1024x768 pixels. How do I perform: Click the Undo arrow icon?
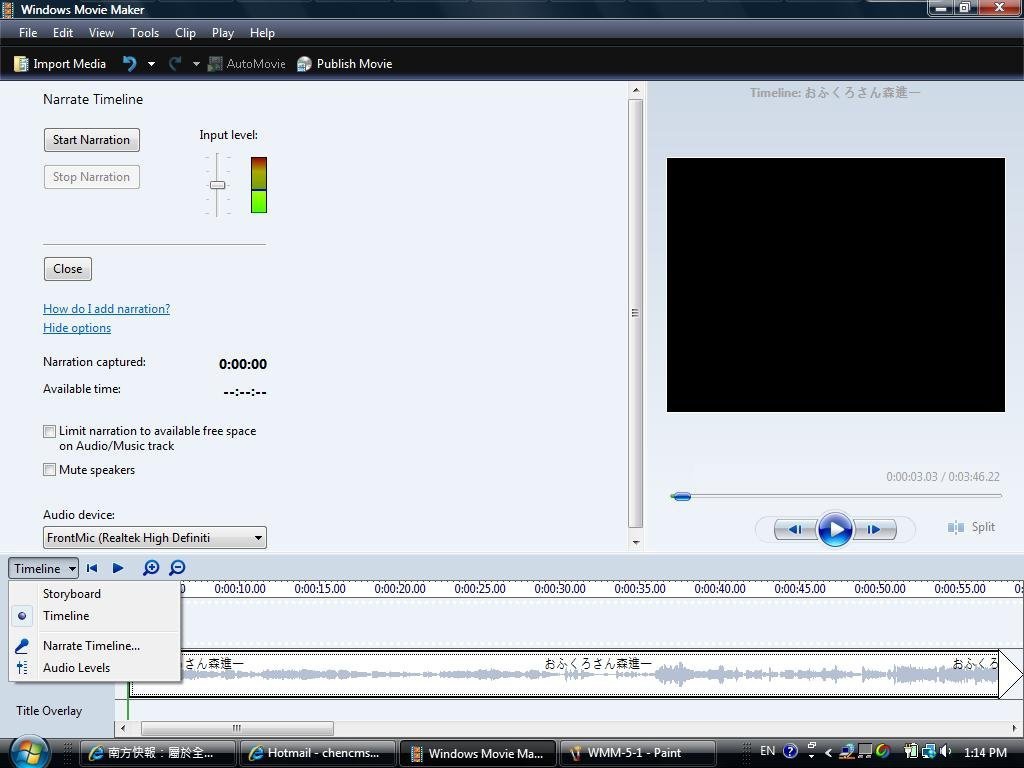click(129, 64)
